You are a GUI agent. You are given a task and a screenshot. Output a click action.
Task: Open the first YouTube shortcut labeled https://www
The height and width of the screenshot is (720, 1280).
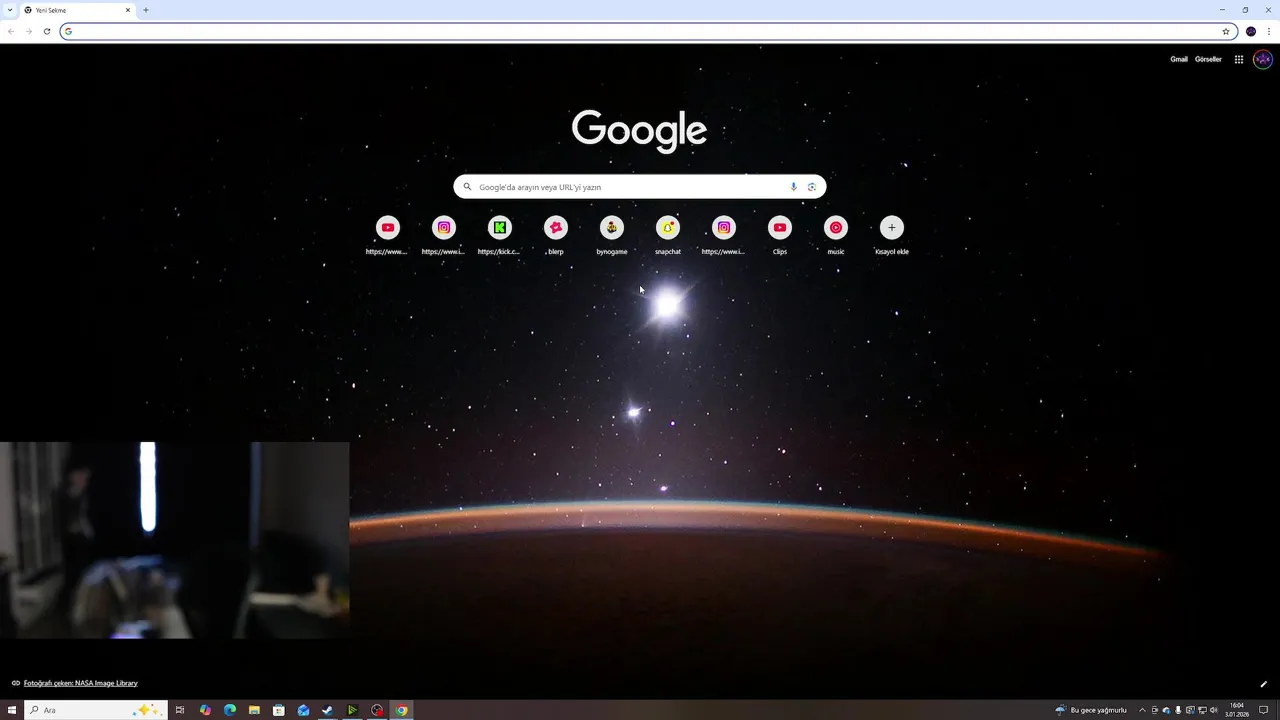[387, 228]
